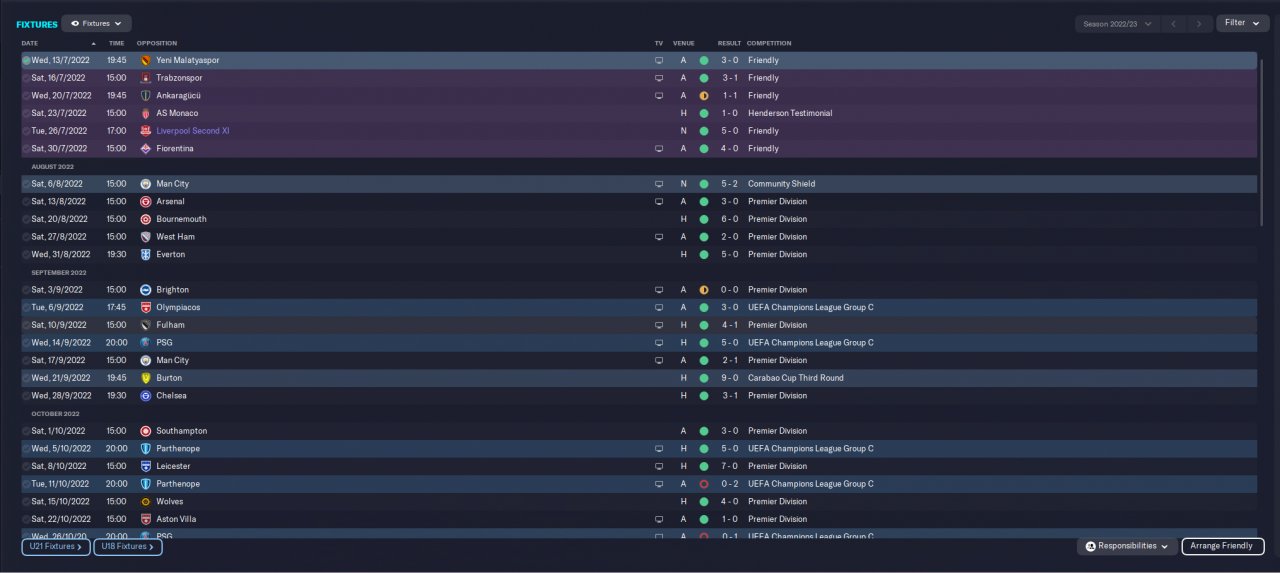Expand the Season 2022/23 selector
Screen dimensions: 1280x573
[x=1117, y=23]
